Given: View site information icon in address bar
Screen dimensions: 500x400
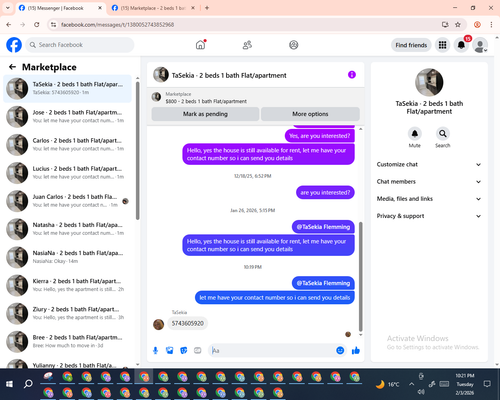Looking at the screenshot, I should point(53,25).
